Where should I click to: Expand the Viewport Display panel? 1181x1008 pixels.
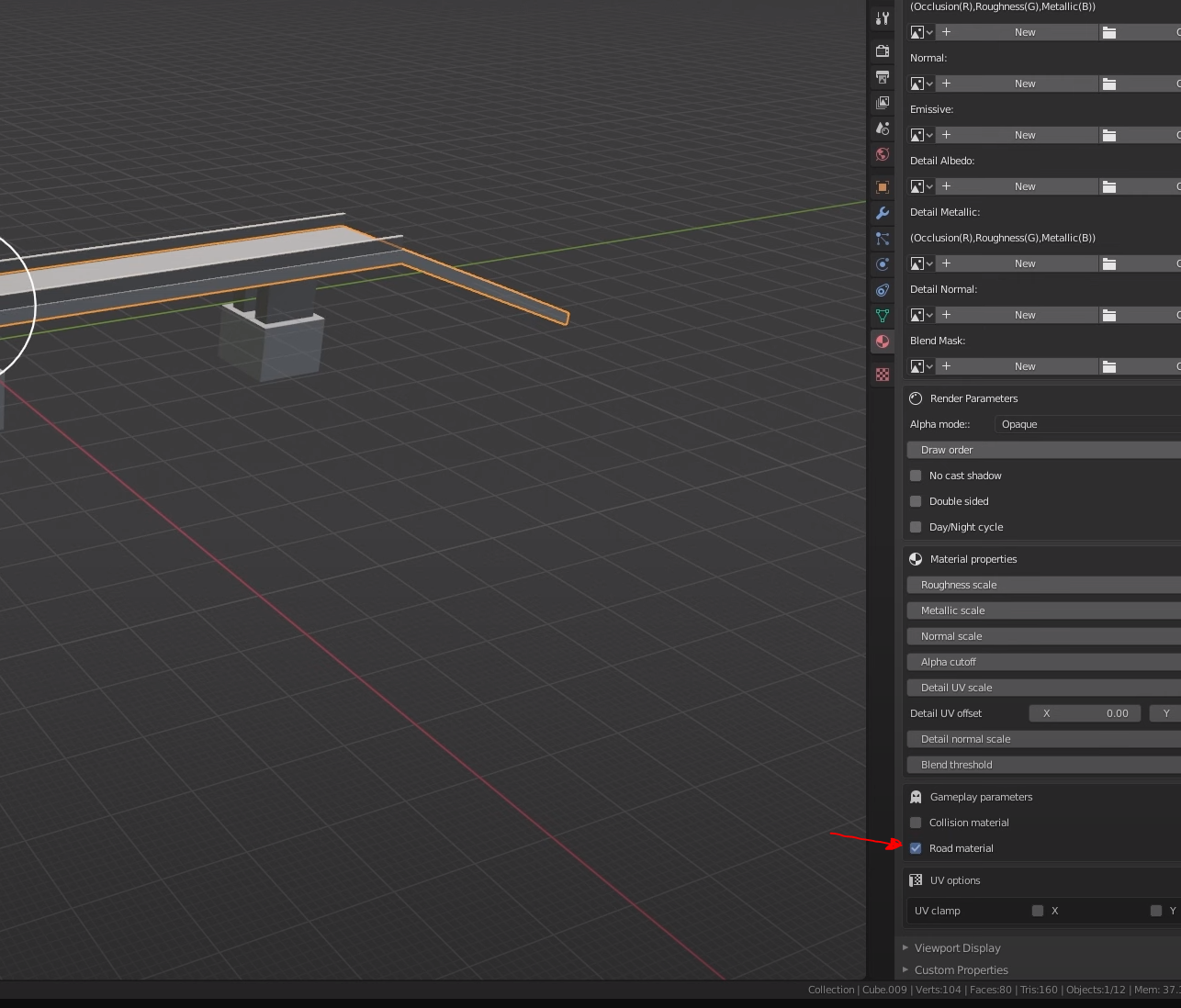coord(957,948)
